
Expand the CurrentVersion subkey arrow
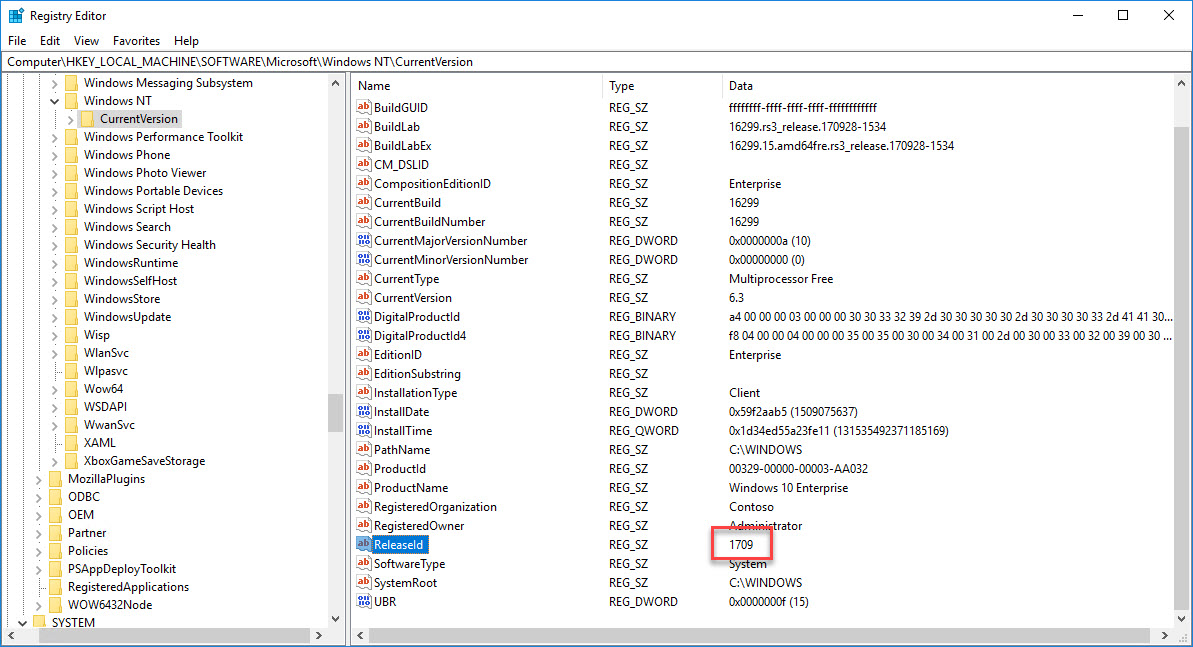pos(70,120)
